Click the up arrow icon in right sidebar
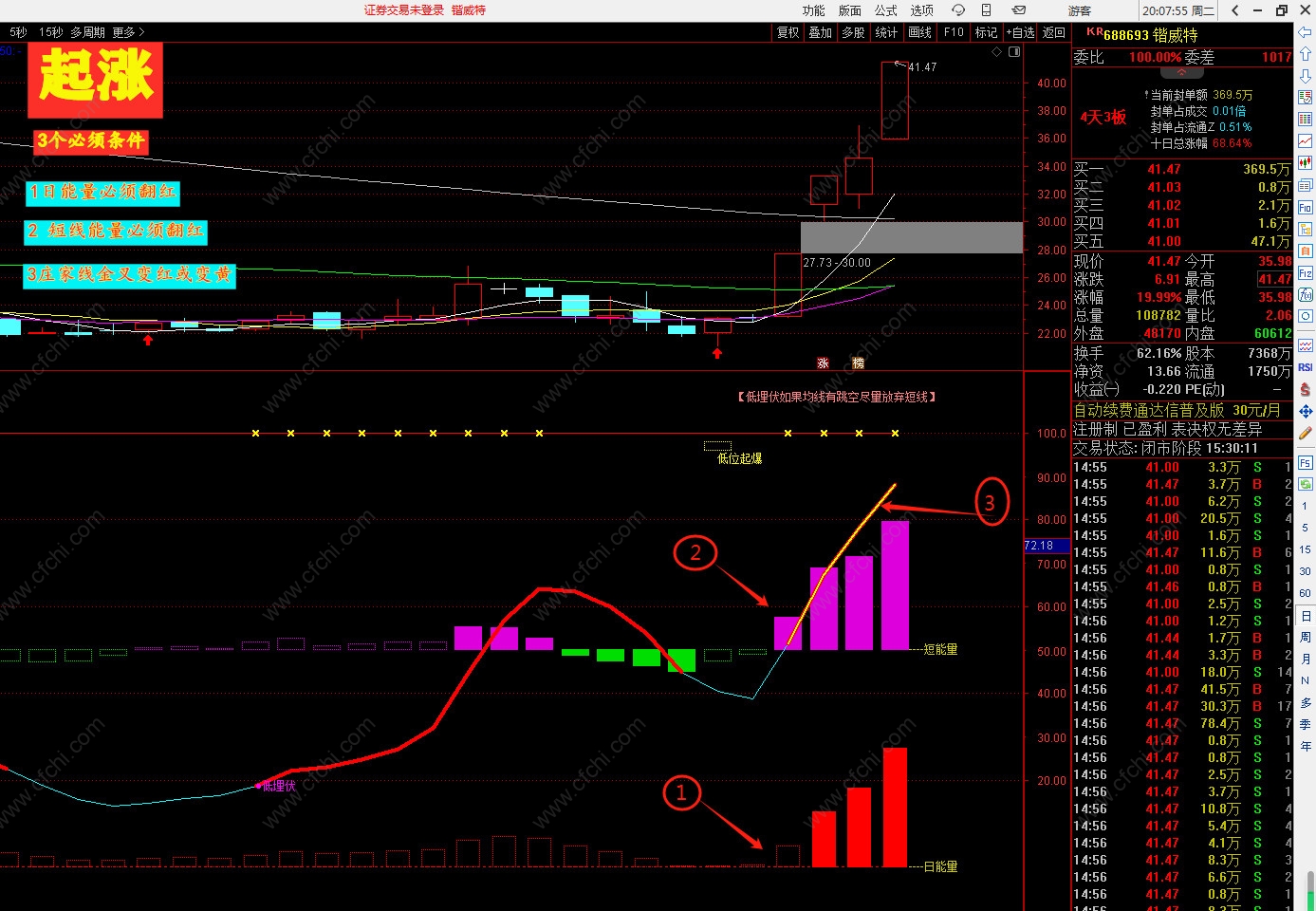This screenshot has width=1316, height=911. point(1306,54)
